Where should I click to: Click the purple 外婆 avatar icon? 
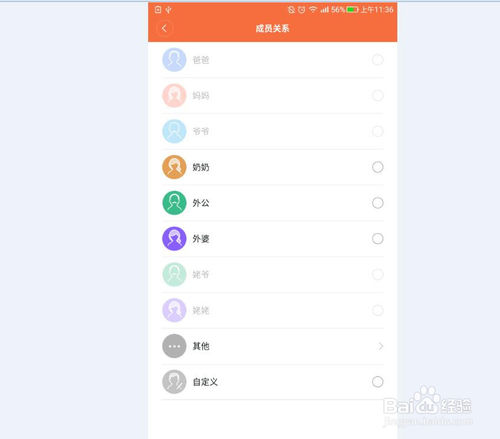point(174,239)
